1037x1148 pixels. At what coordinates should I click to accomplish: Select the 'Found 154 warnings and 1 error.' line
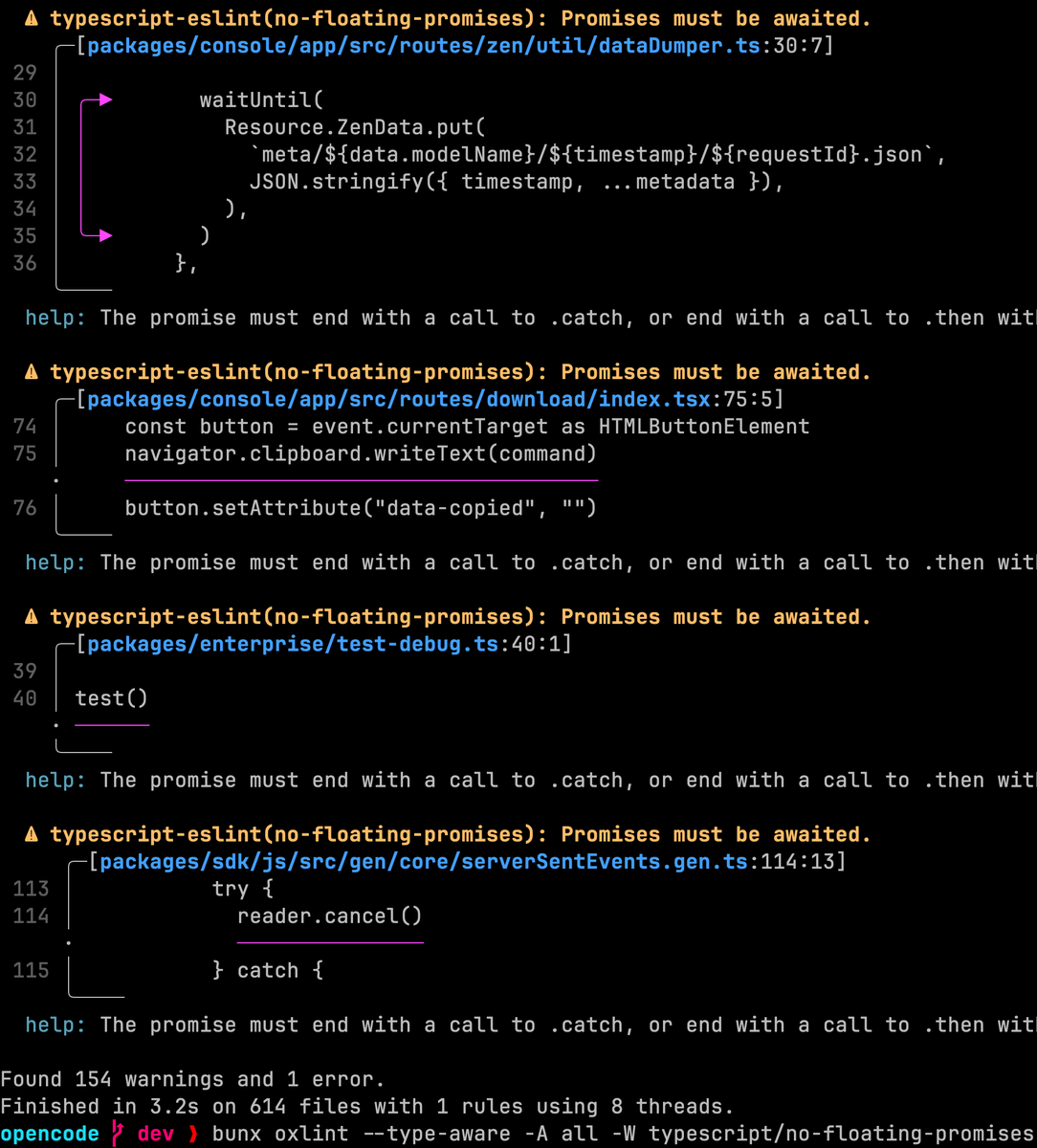click(192, 1079)
